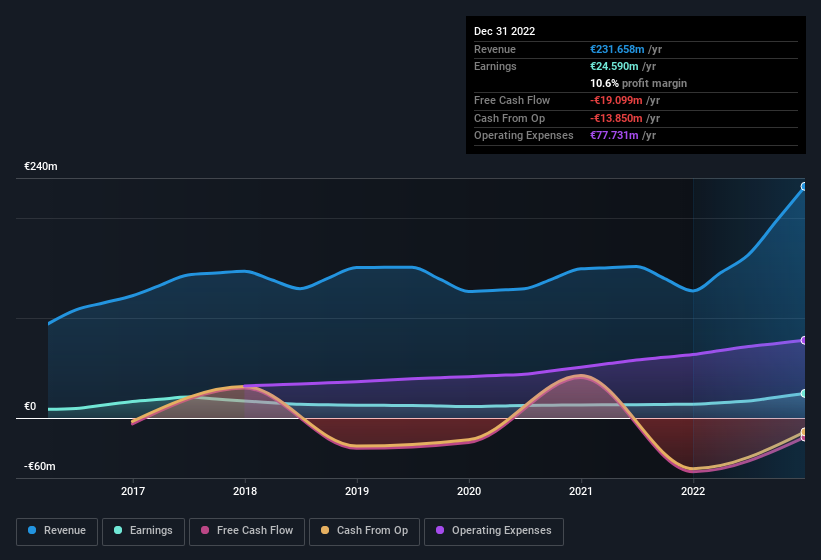
Task: Click the Dec 31 2022 tooltip date
Action: tap(505, 31)
